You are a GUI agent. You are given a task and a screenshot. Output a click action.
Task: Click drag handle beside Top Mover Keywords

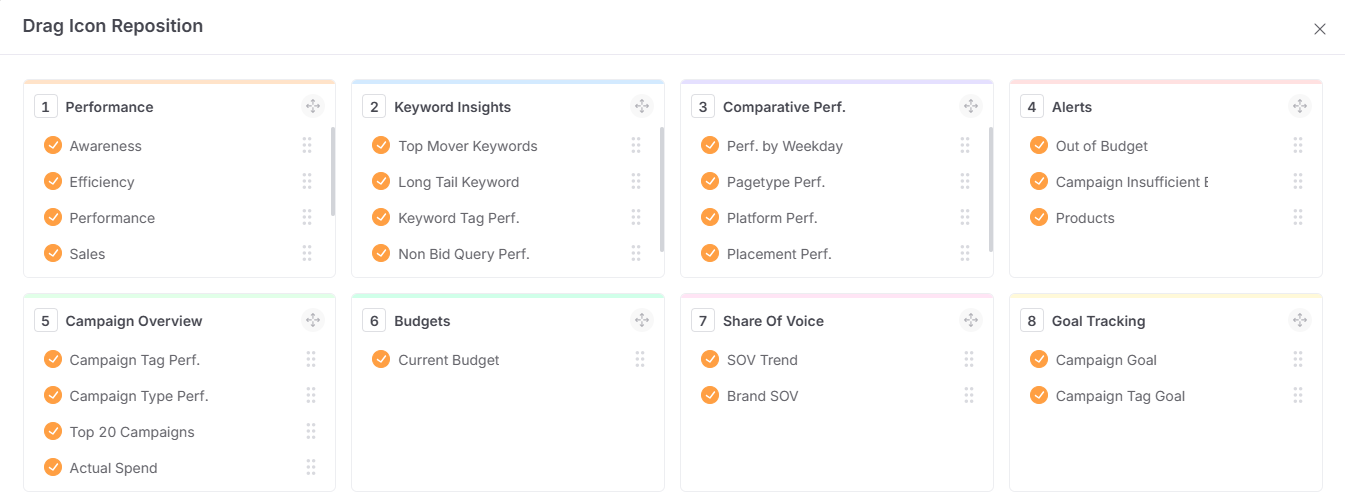[x=636, y=146]
